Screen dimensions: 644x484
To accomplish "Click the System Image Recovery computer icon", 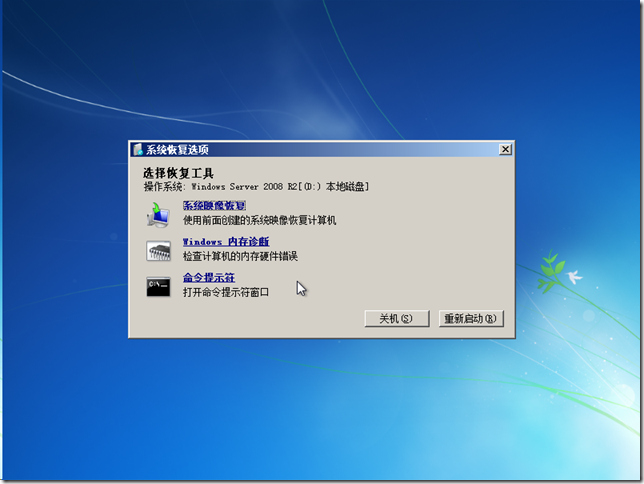I will click(159, 214).
